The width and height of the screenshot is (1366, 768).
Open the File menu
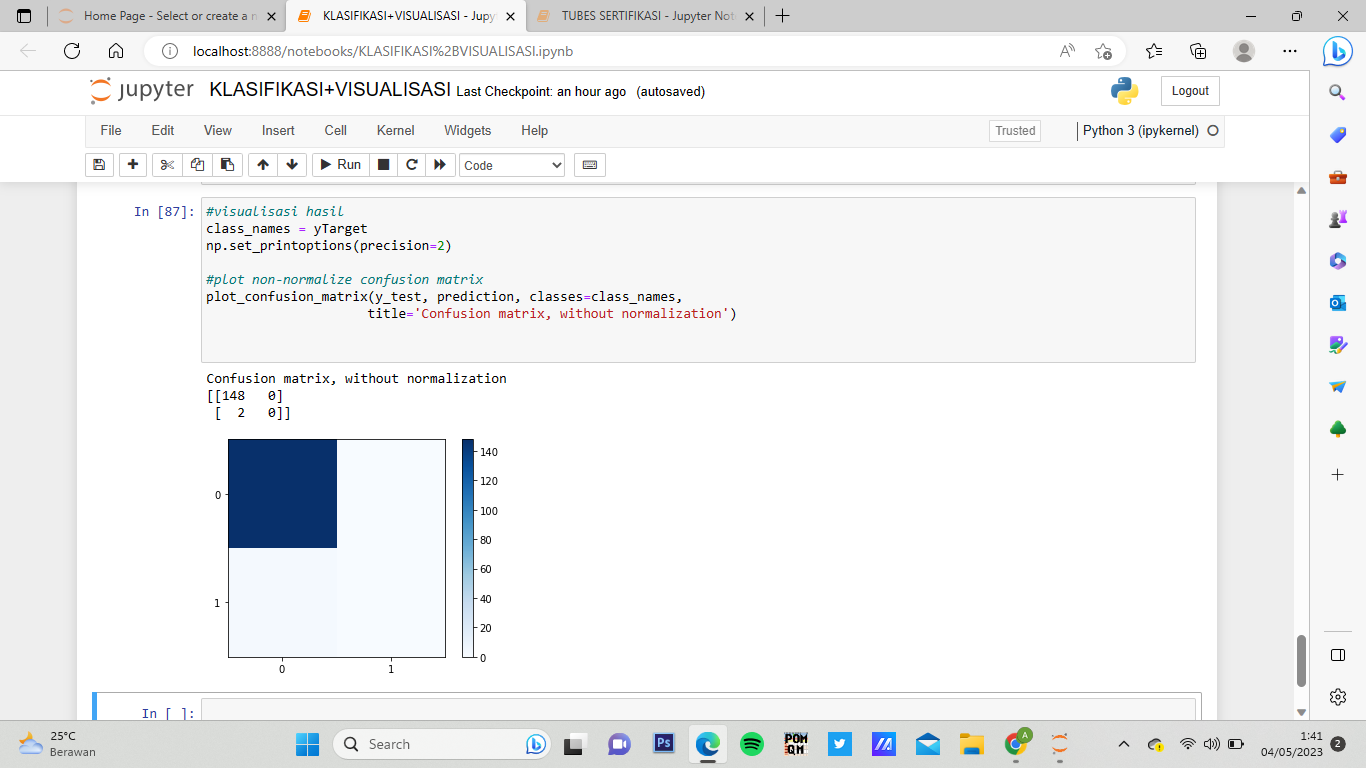tap(111, 130)
